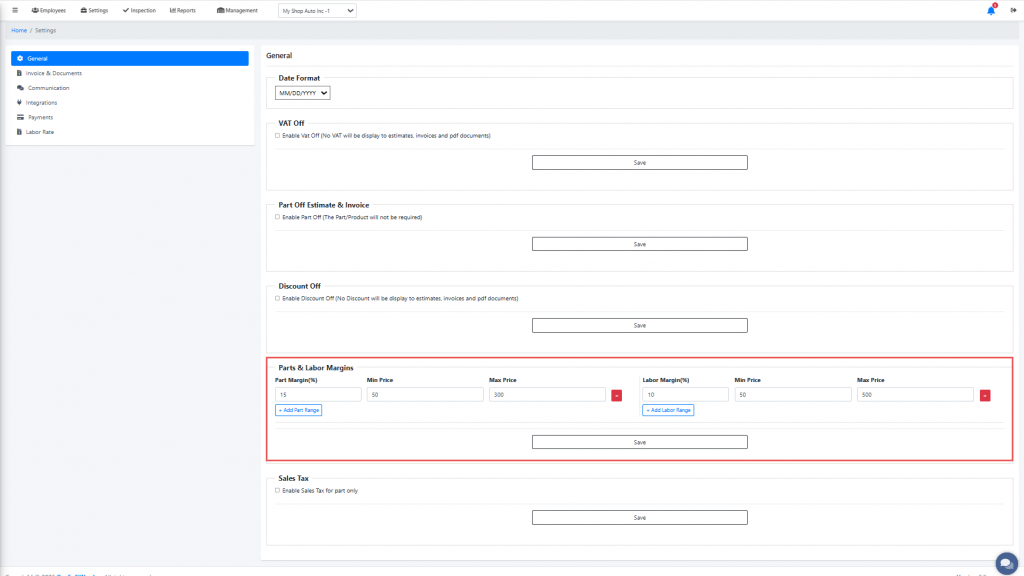This screenshot has height=576, width=1024.
Task: Open the hamburger sidebar menu
Action: coord(15,10)
